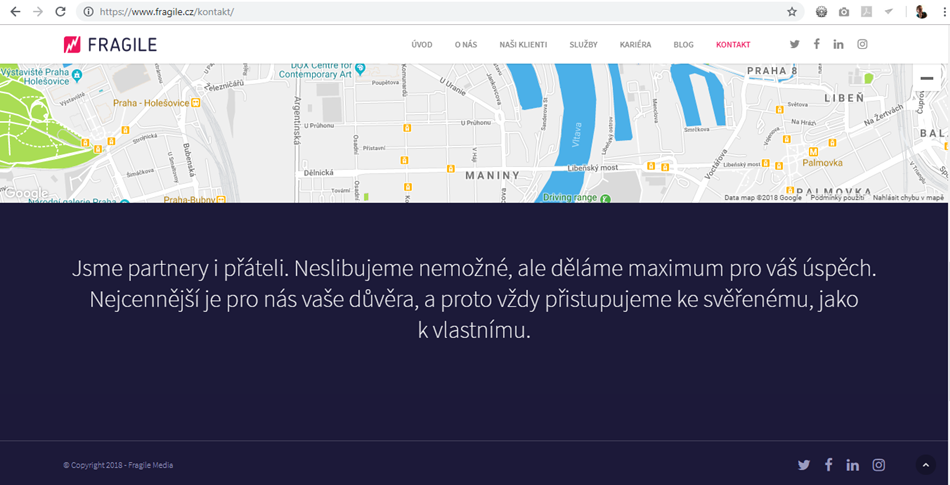Viewport: 950px width, 485px height.
Task: Click the footer Twitter icon
Action: (804, 465)
